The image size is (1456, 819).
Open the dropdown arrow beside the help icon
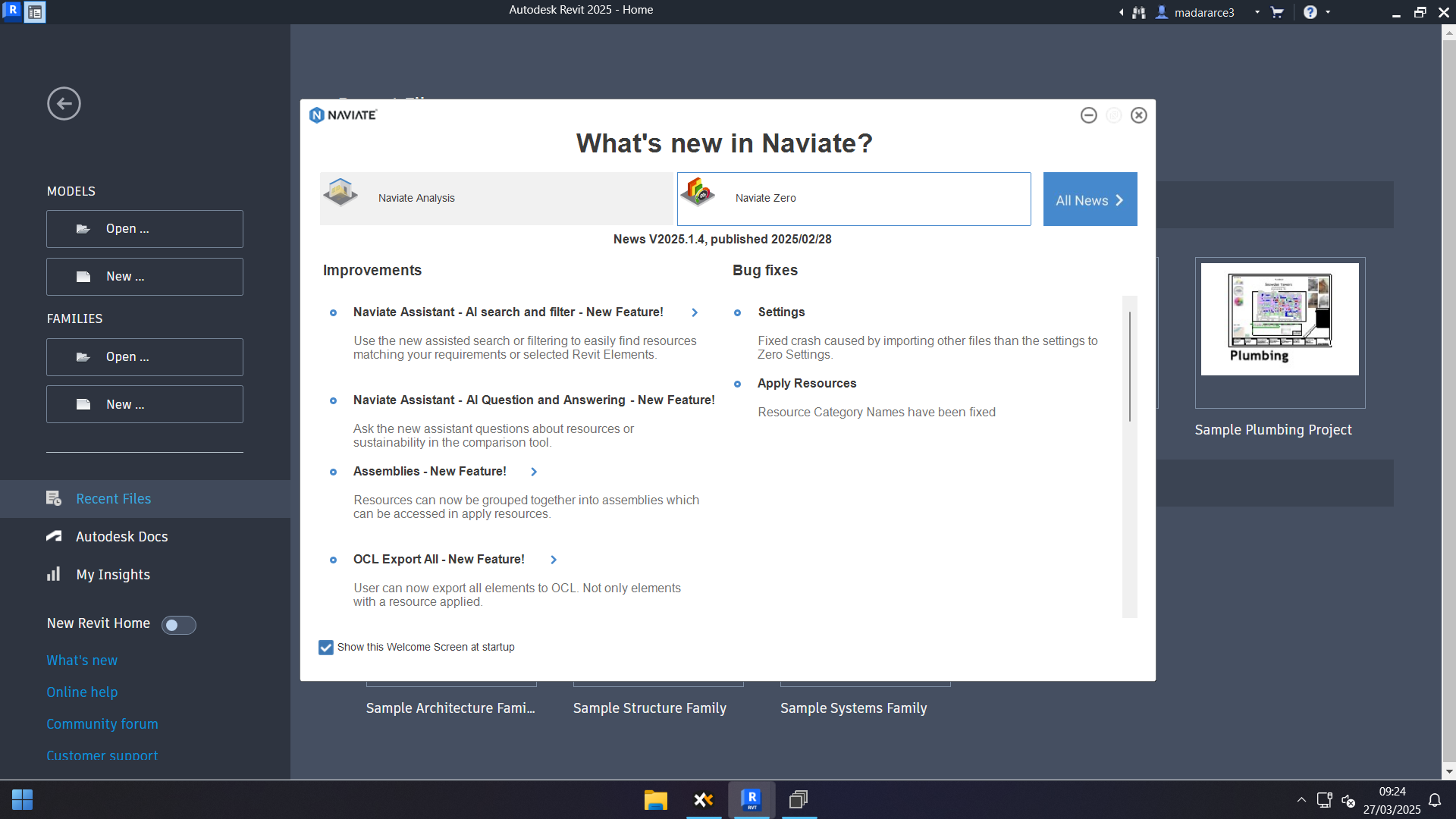pyautogui.click(x=1328, y=12)
